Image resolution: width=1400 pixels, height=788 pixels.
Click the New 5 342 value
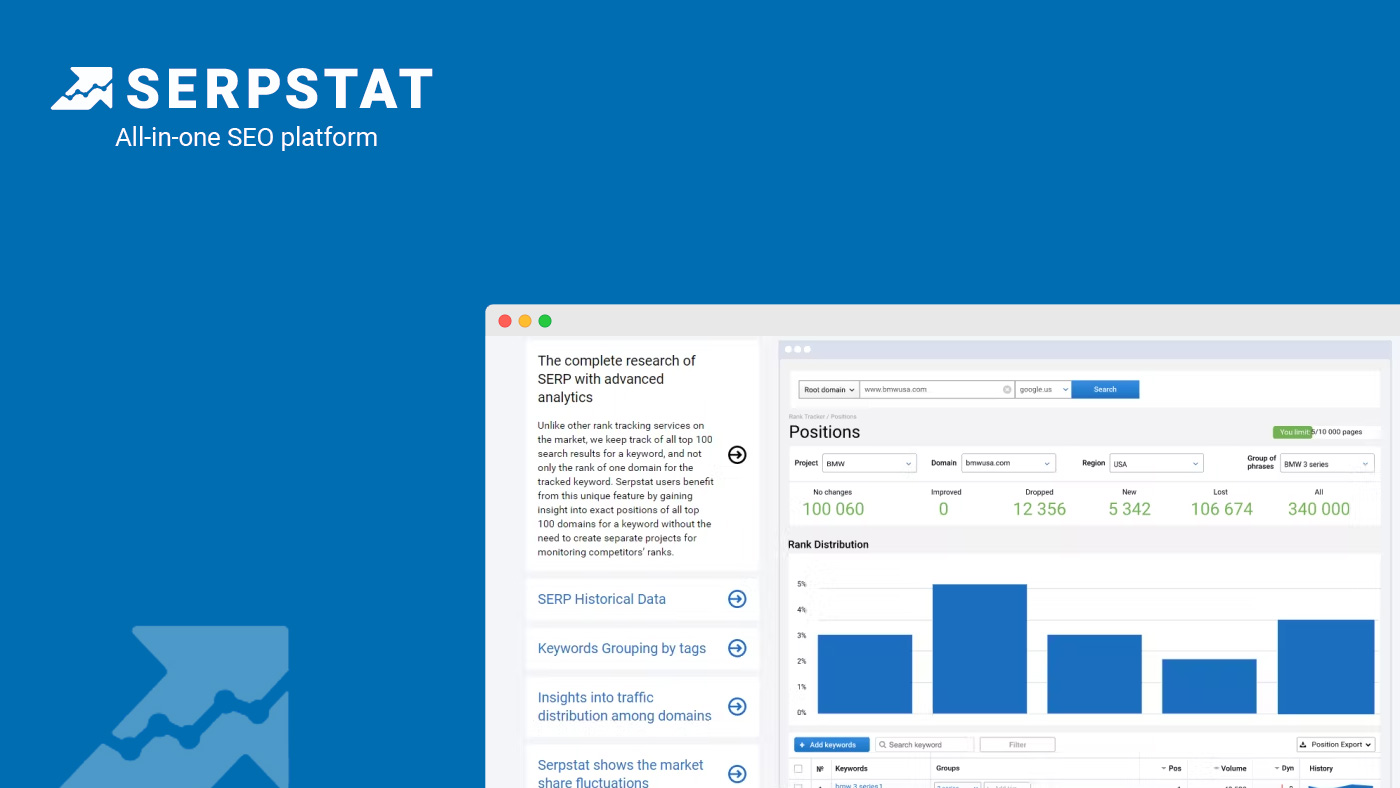(x=1129, y=509)
